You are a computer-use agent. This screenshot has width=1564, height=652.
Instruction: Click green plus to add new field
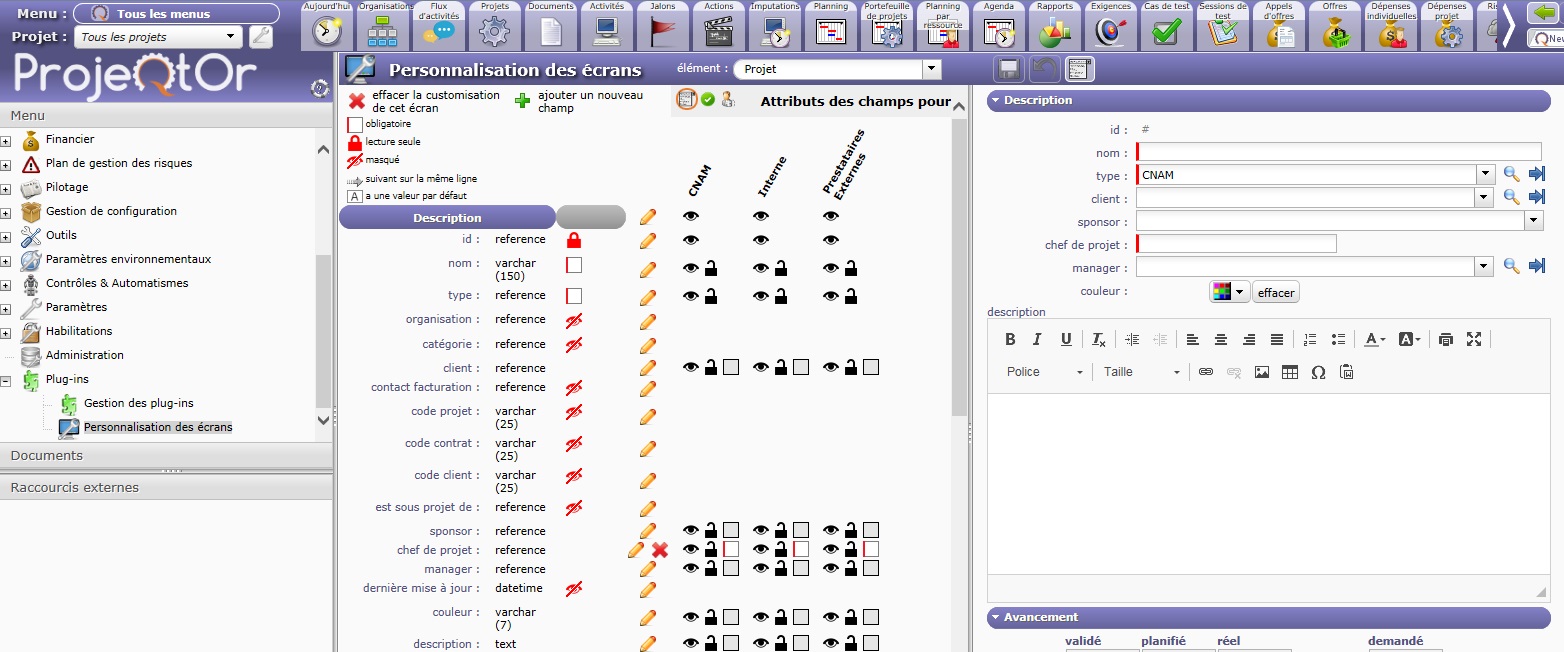[x=522, y=101]
